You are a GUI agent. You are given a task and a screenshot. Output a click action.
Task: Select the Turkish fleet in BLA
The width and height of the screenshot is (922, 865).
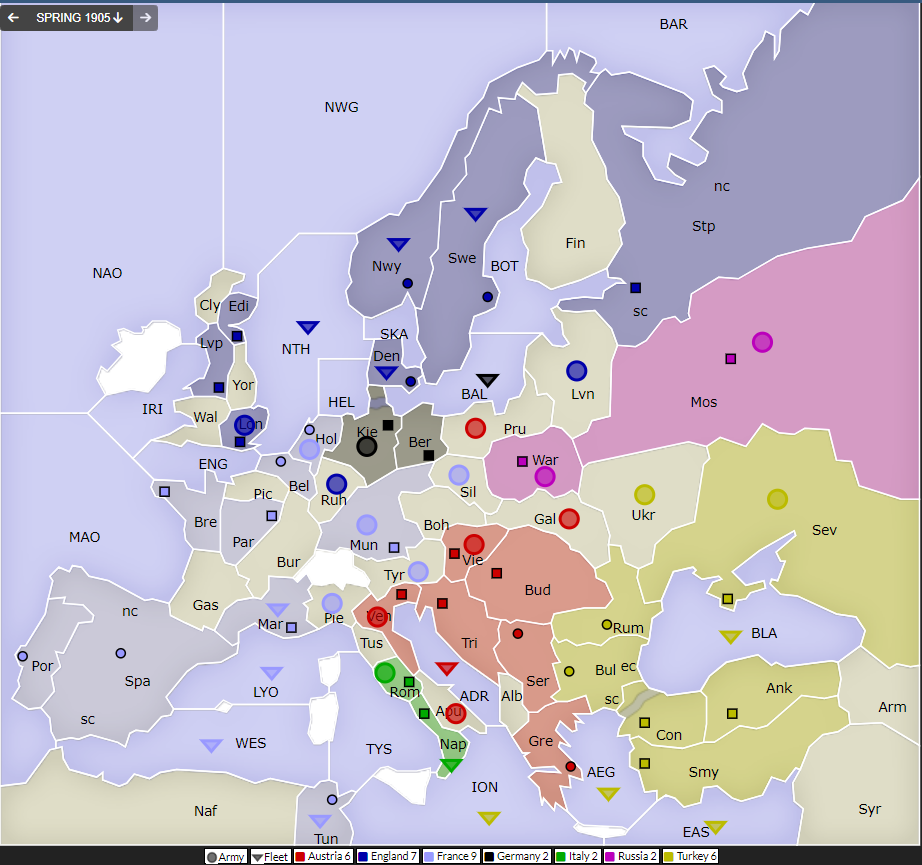pyautogui.click(x=730, y=637)
